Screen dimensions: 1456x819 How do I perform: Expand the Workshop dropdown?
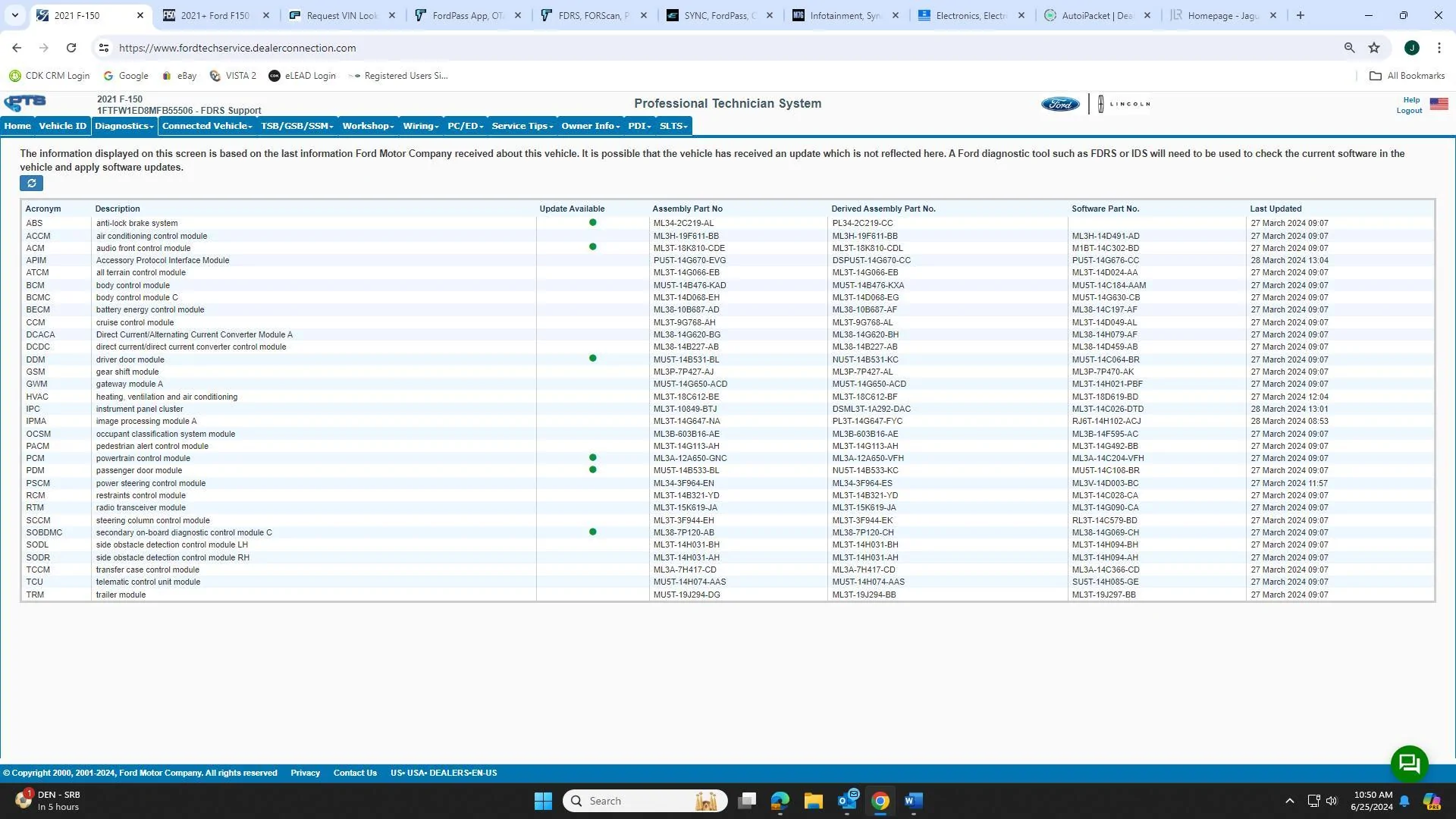367,126
